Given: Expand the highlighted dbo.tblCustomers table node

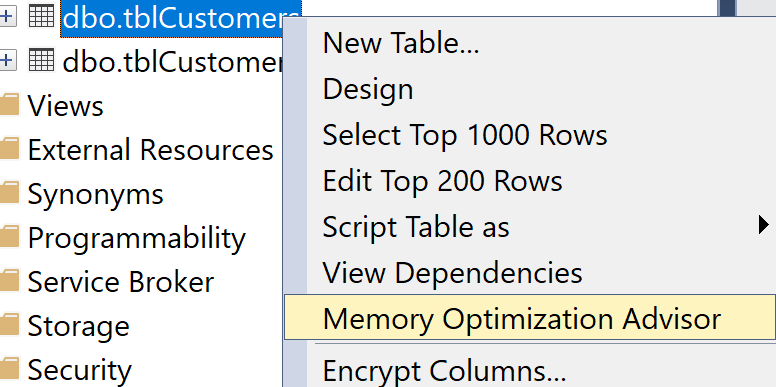Looking at the screenshot, I should pyautogui.click(x=6, y=17).
